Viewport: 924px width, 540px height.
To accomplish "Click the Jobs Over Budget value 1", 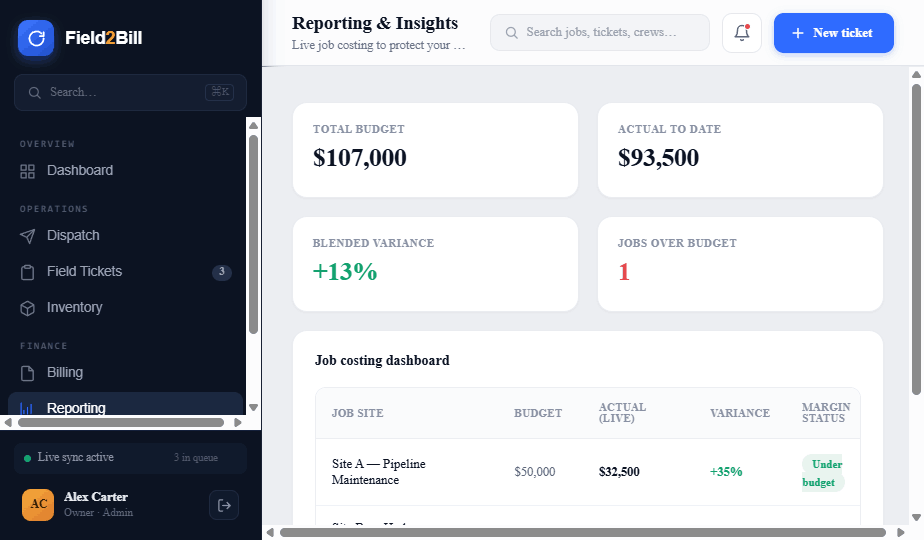I will click(x=624, y=271).
